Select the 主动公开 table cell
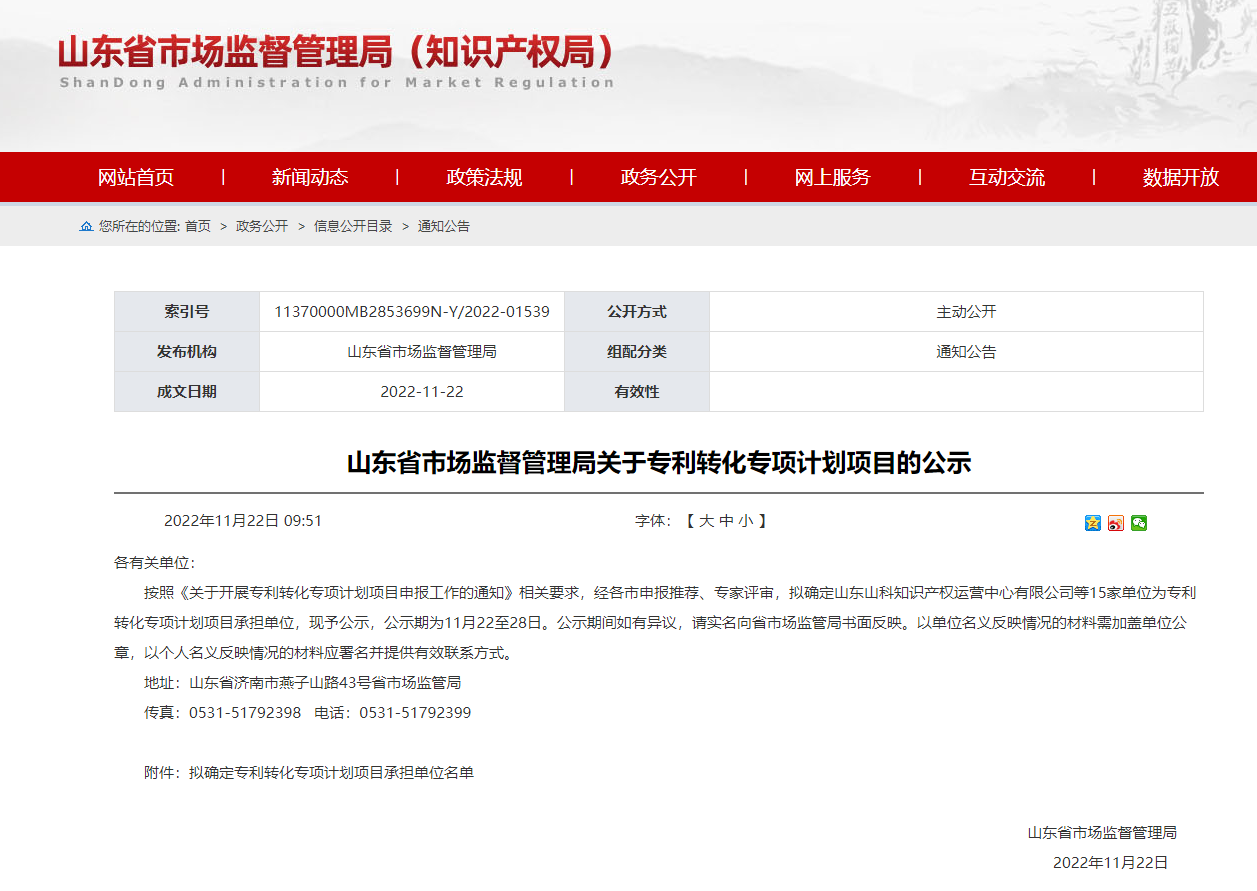Viewport: 1257px width, 891px height. click(x=955, y=311)
